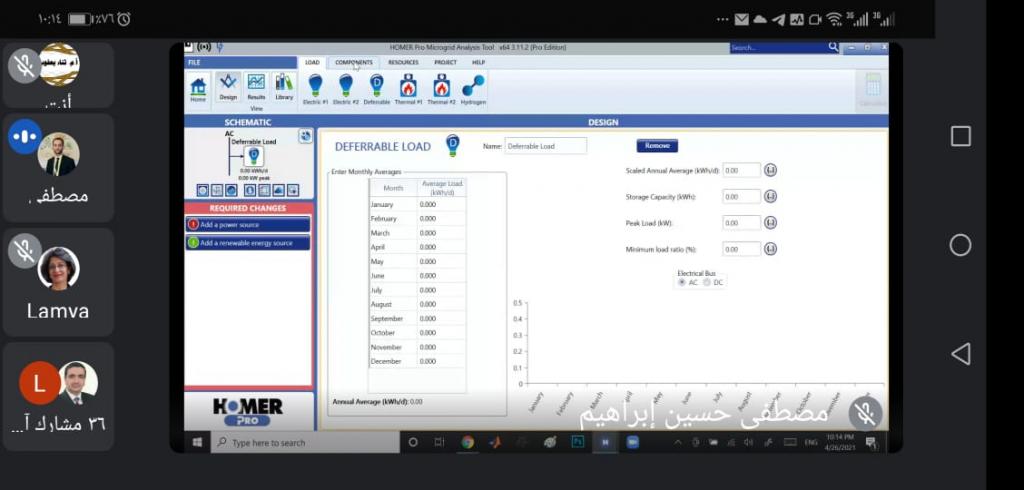Open sensitivity values for Peak Load
1024x490 pixels.
[x=770, y=223]
